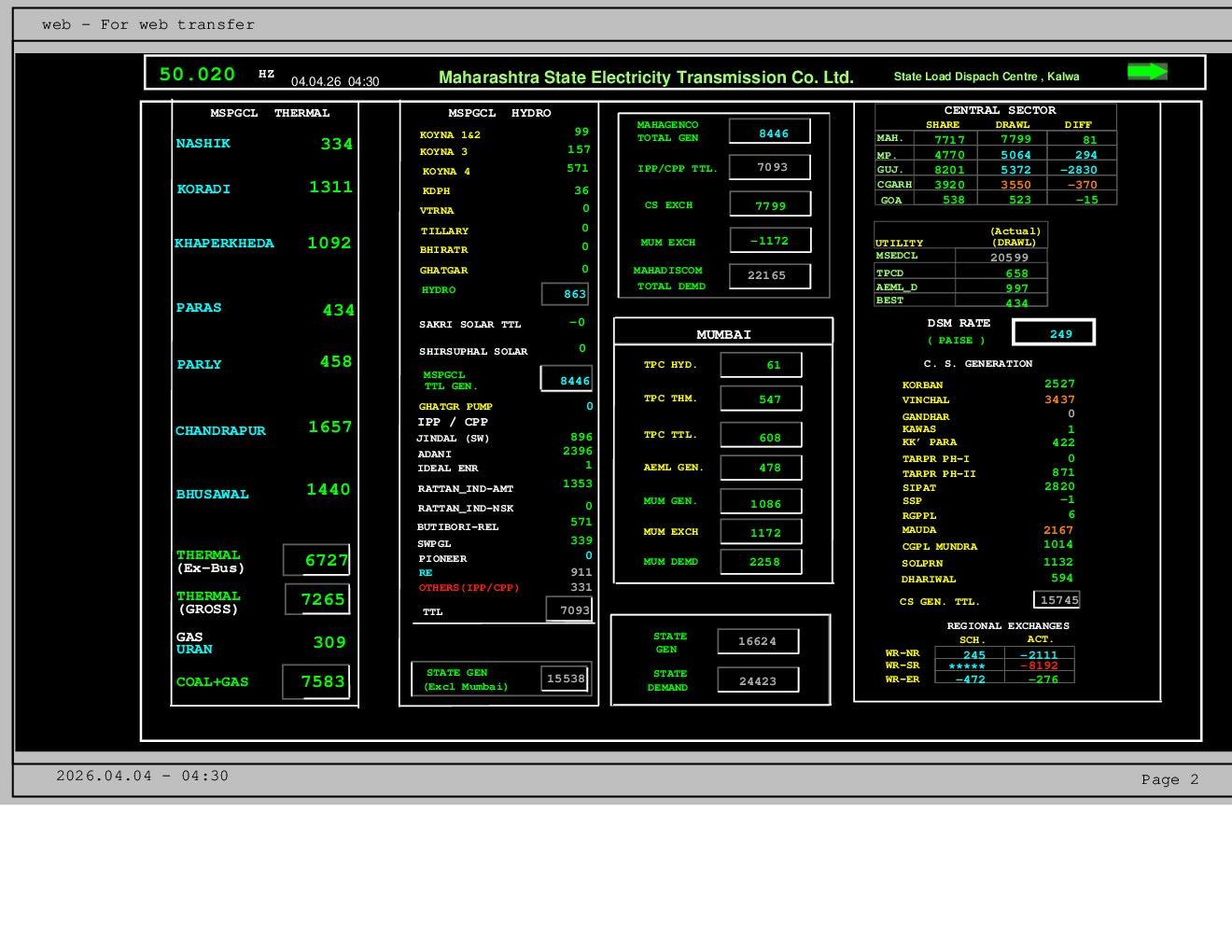Select the CS GEN. TTL. value box

pyautogui.click(x=1057, y=600)
